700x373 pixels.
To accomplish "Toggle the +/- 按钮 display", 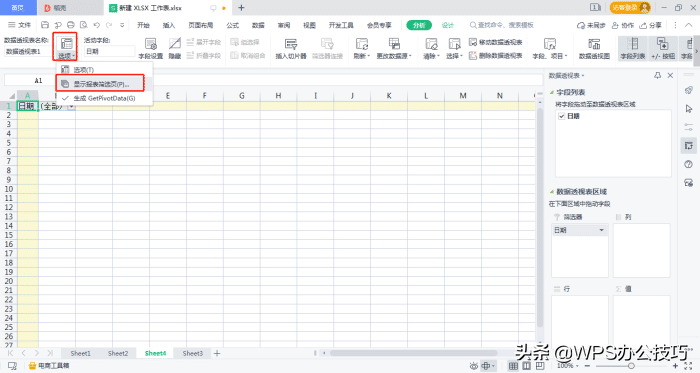I will [662, 49].
